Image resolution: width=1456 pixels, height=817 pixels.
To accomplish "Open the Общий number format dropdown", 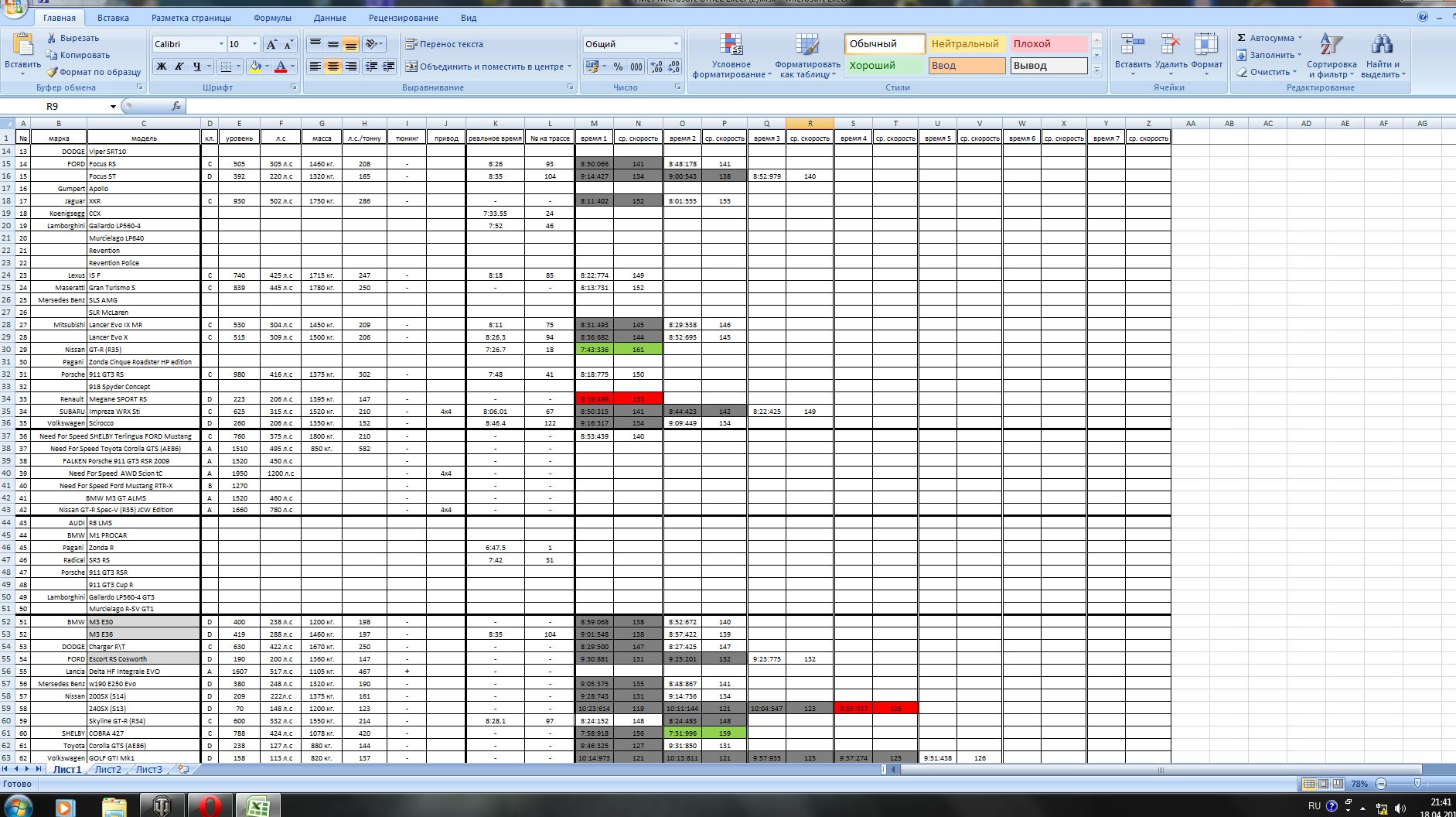I will coord(676,44).
